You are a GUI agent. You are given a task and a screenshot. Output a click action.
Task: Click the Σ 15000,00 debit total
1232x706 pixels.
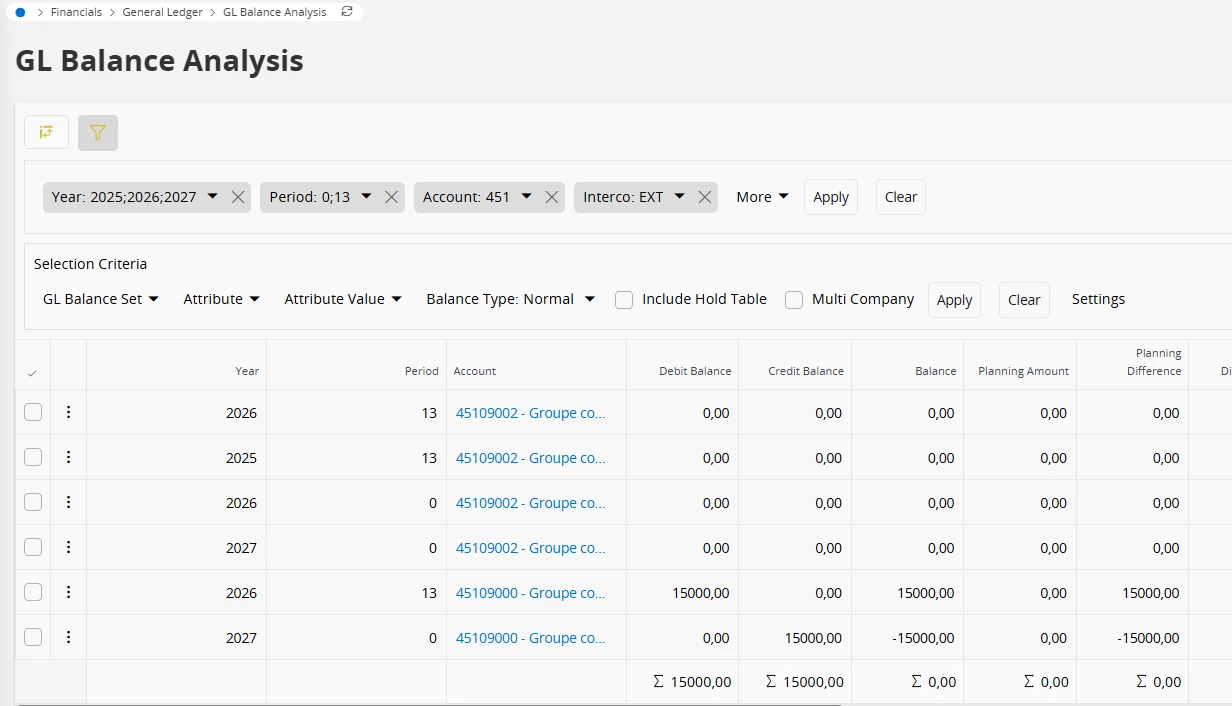click(x=691, y=681)
